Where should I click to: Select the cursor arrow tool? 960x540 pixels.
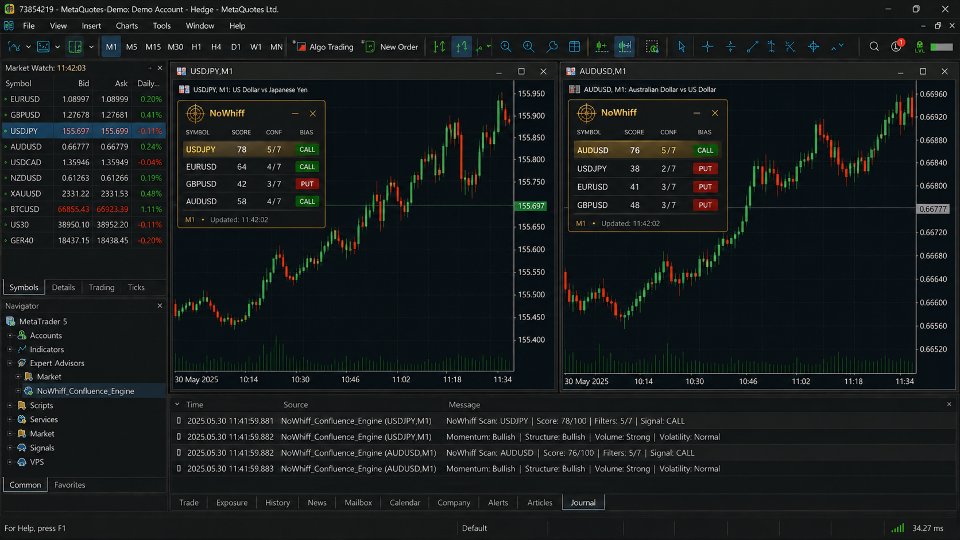click(x=681, y=47)
